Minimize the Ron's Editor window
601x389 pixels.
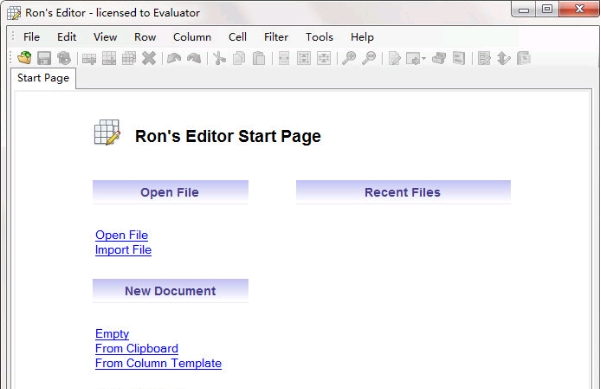(524, 10)
